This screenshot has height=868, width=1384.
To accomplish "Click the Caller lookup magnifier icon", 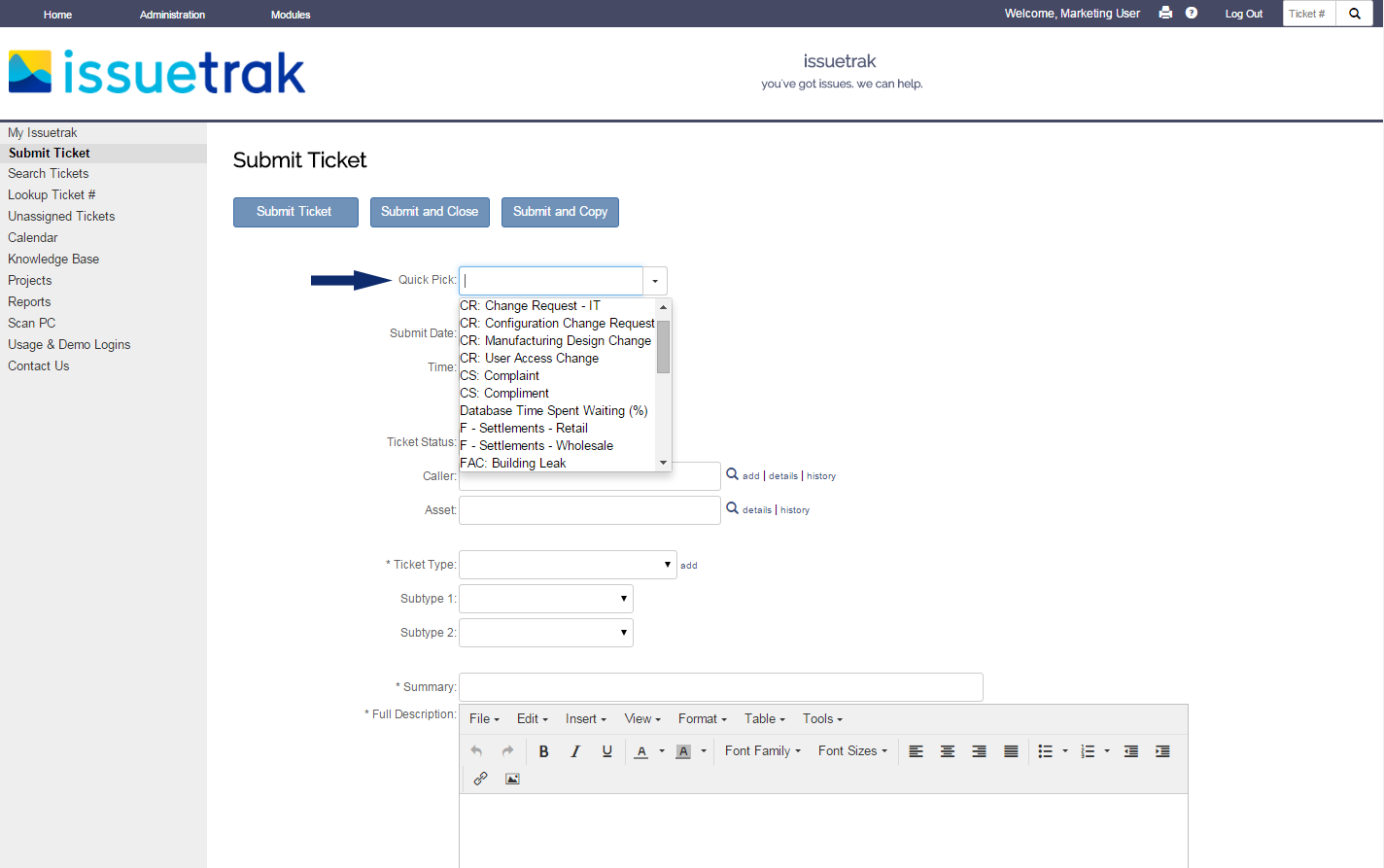I will coord(732,475).
